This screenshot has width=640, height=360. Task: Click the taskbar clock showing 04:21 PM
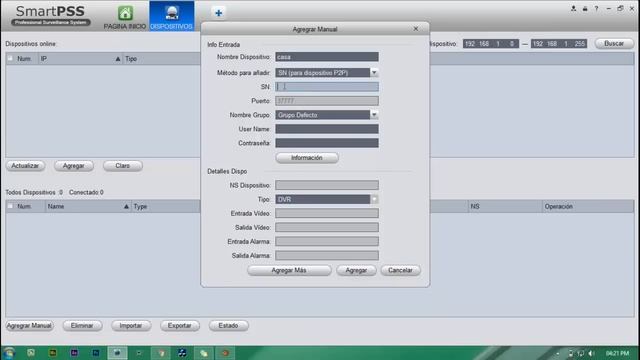[618, 353]
